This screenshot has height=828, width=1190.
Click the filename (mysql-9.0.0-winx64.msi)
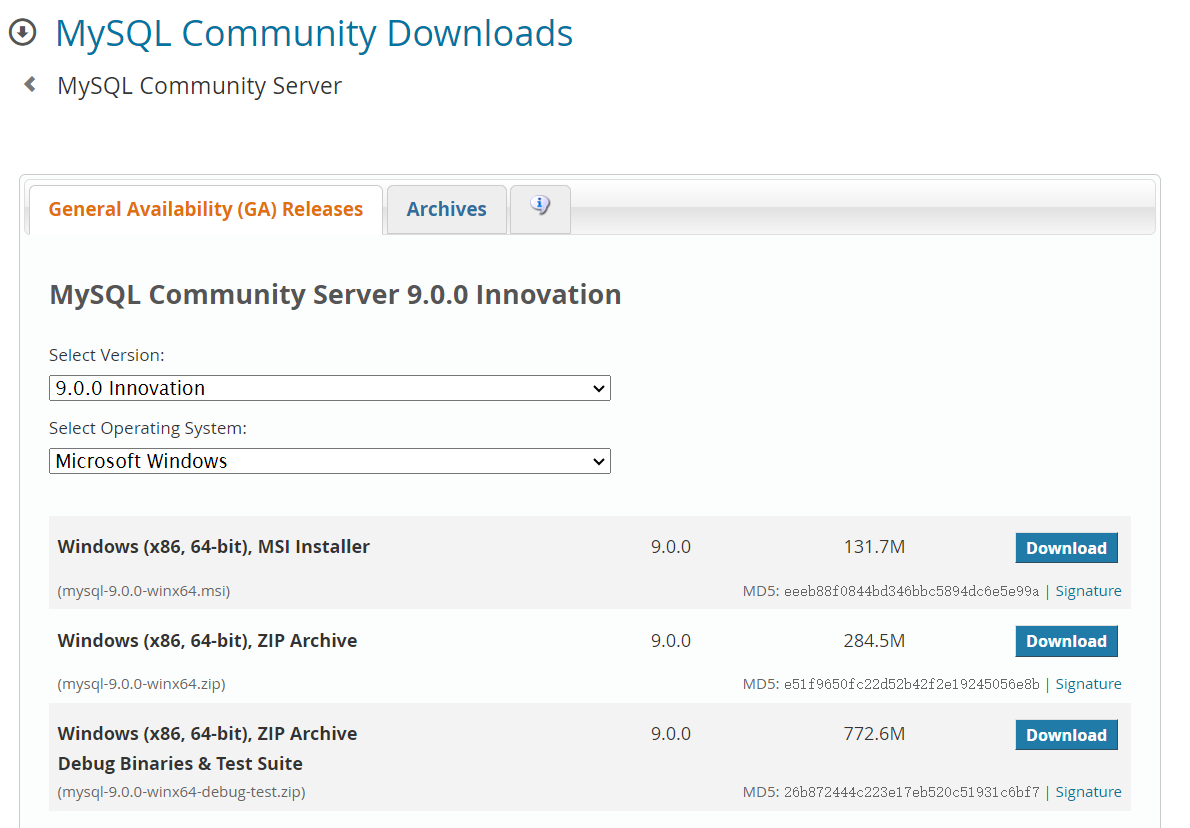click(143, 591)
